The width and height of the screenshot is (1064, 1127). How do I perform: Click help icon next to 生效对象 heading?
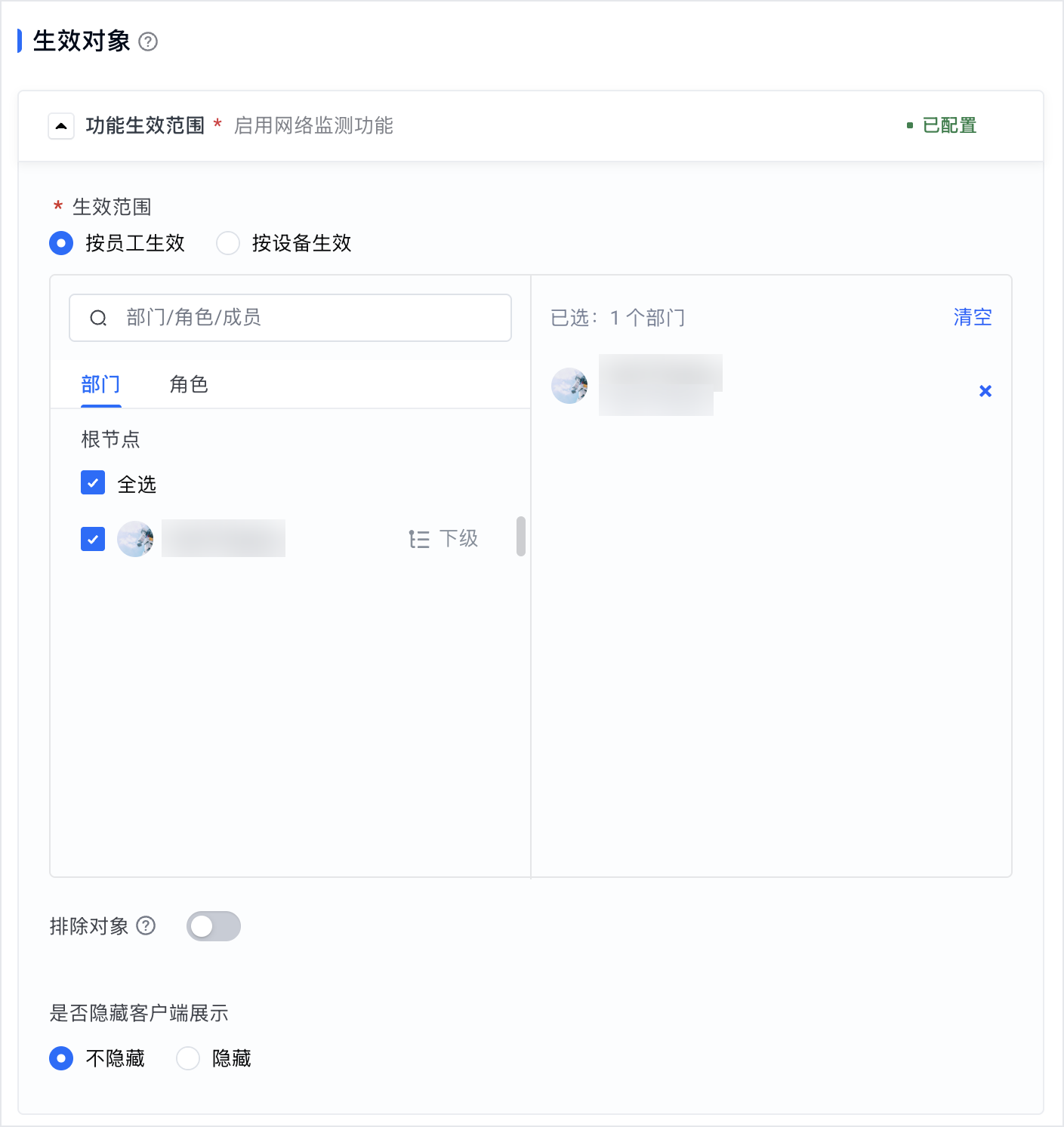(149, 42)
